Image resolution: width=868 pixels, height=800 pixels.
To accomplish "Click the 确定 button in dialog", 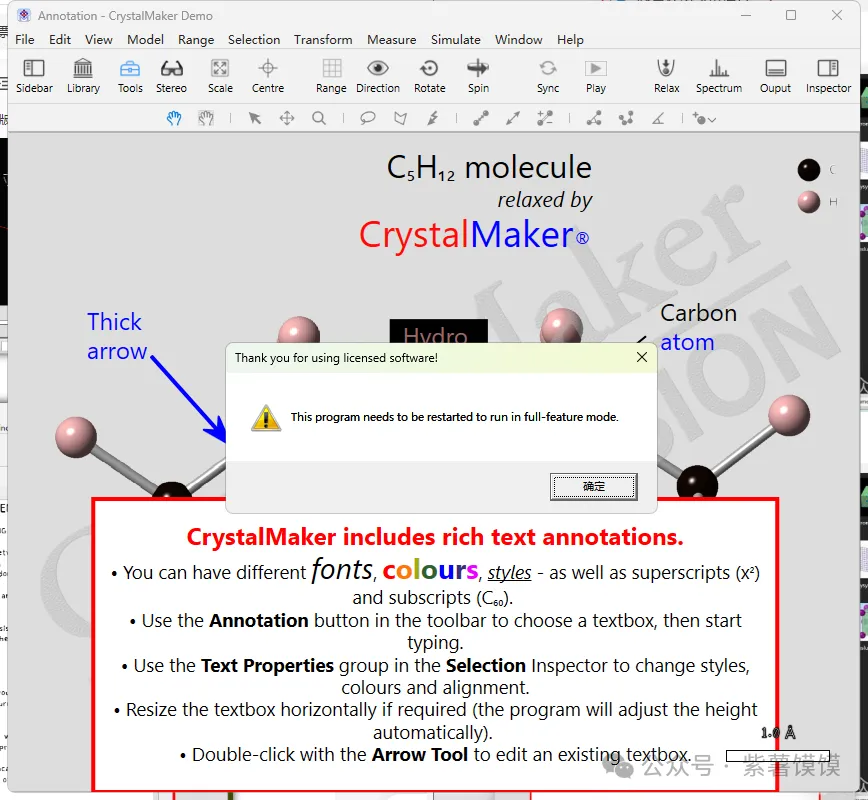I will coord(593,487).
